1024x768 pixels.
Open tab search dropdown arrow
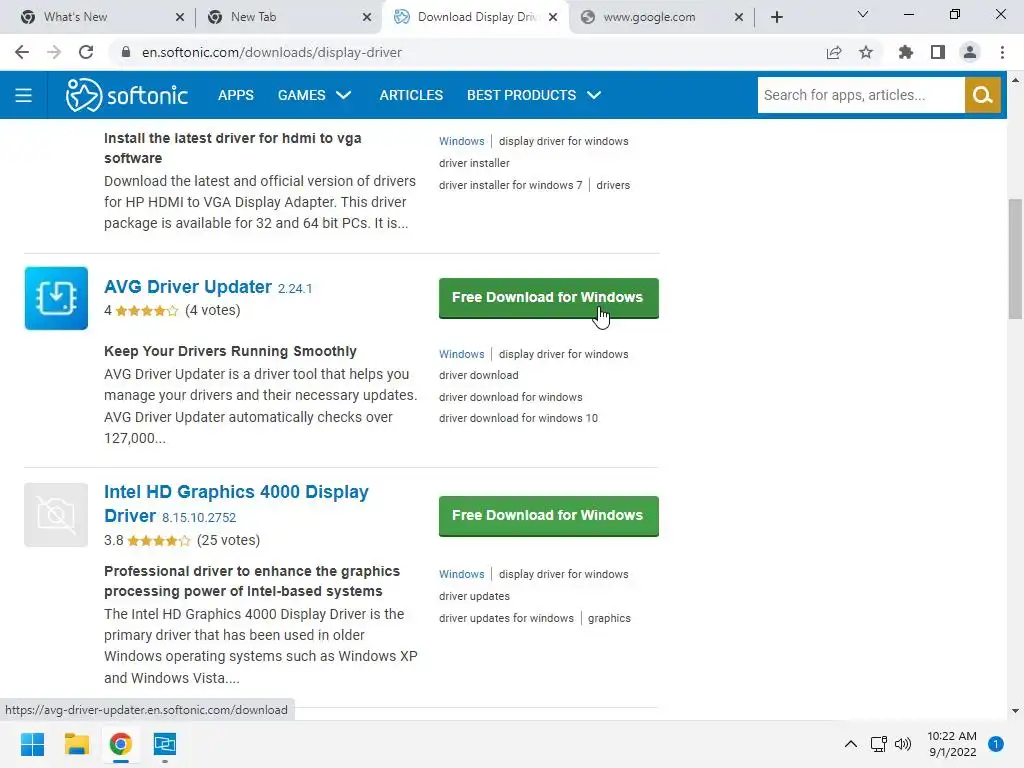(x=863, y=14)
